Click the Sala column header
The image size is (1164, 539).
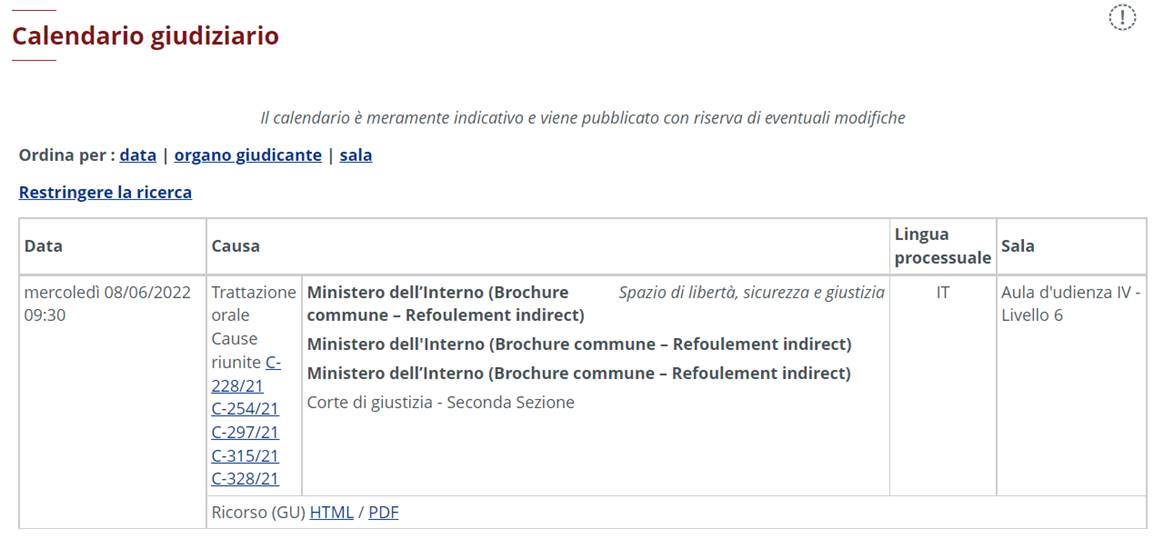[x=1018, y=246]
